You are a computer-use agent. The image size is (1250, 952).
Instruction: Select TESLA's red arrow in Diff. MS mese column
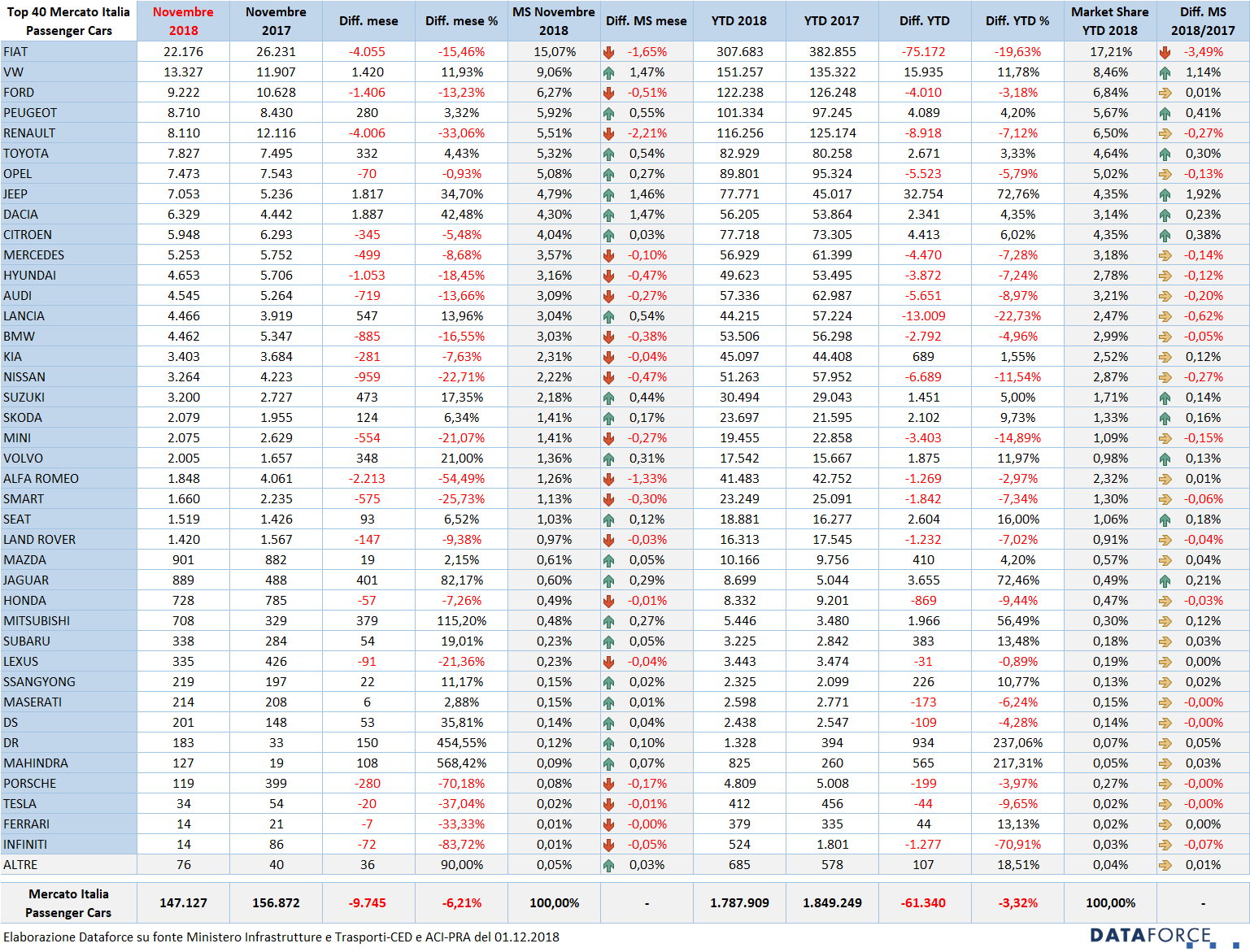click(608, 804)
